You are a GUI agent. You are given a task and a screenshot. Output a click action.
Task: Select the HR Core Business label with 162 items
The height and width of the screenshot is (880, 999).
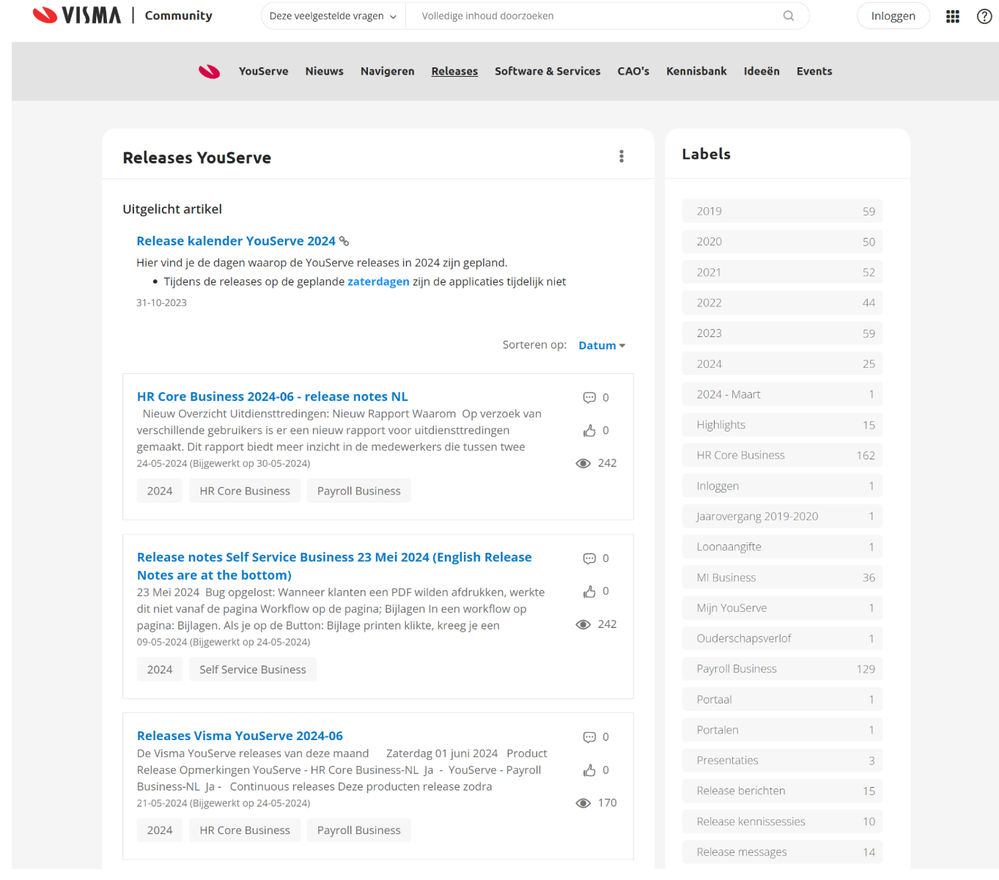pos(782,455)
